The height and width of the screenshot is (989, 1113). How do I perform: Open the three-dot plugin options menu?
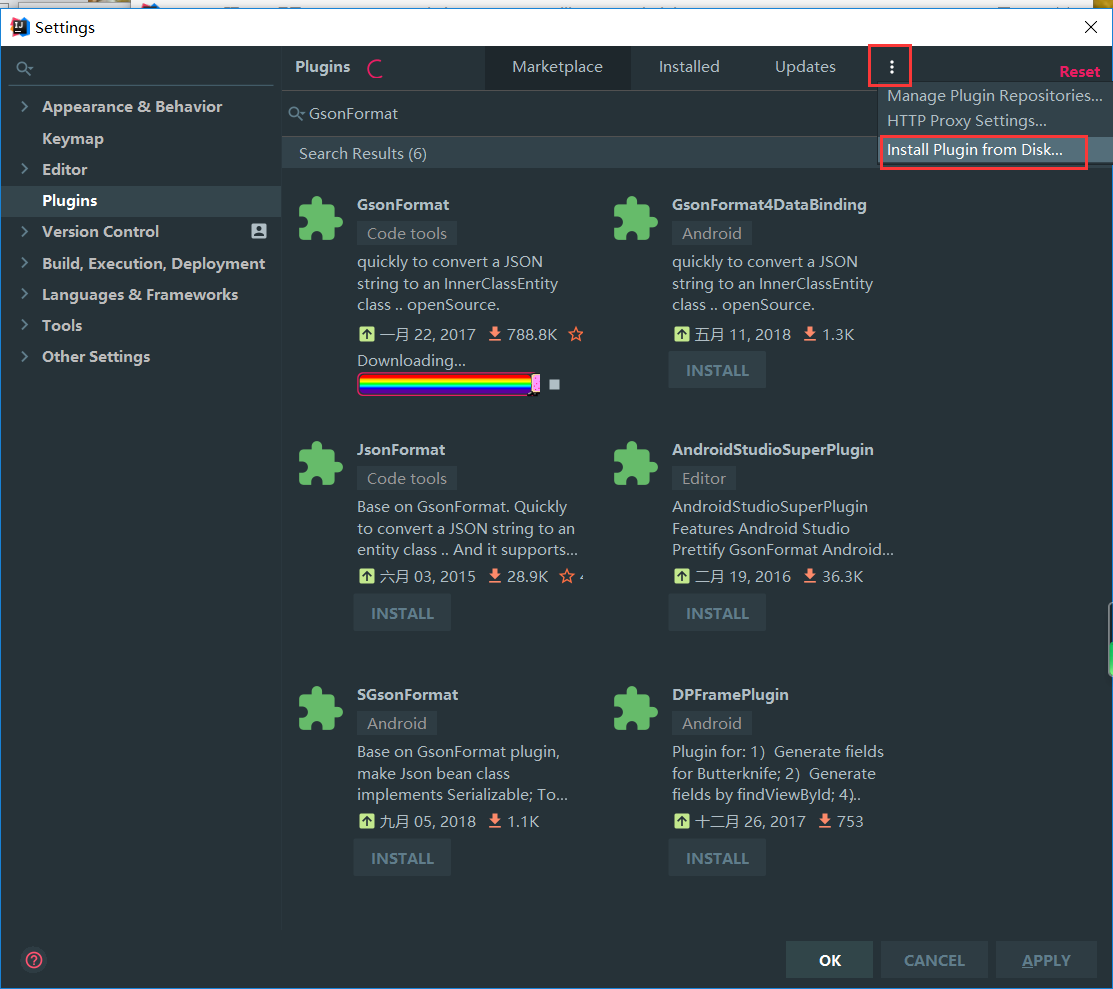[x=891, y=67]
